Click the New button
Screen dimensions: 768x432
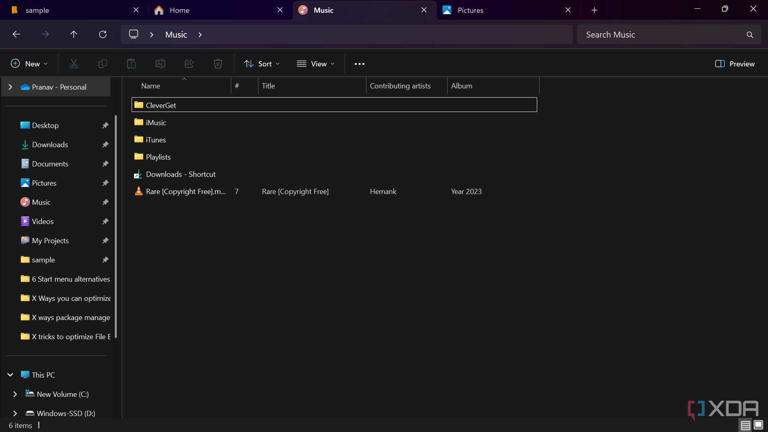[29, 64]
